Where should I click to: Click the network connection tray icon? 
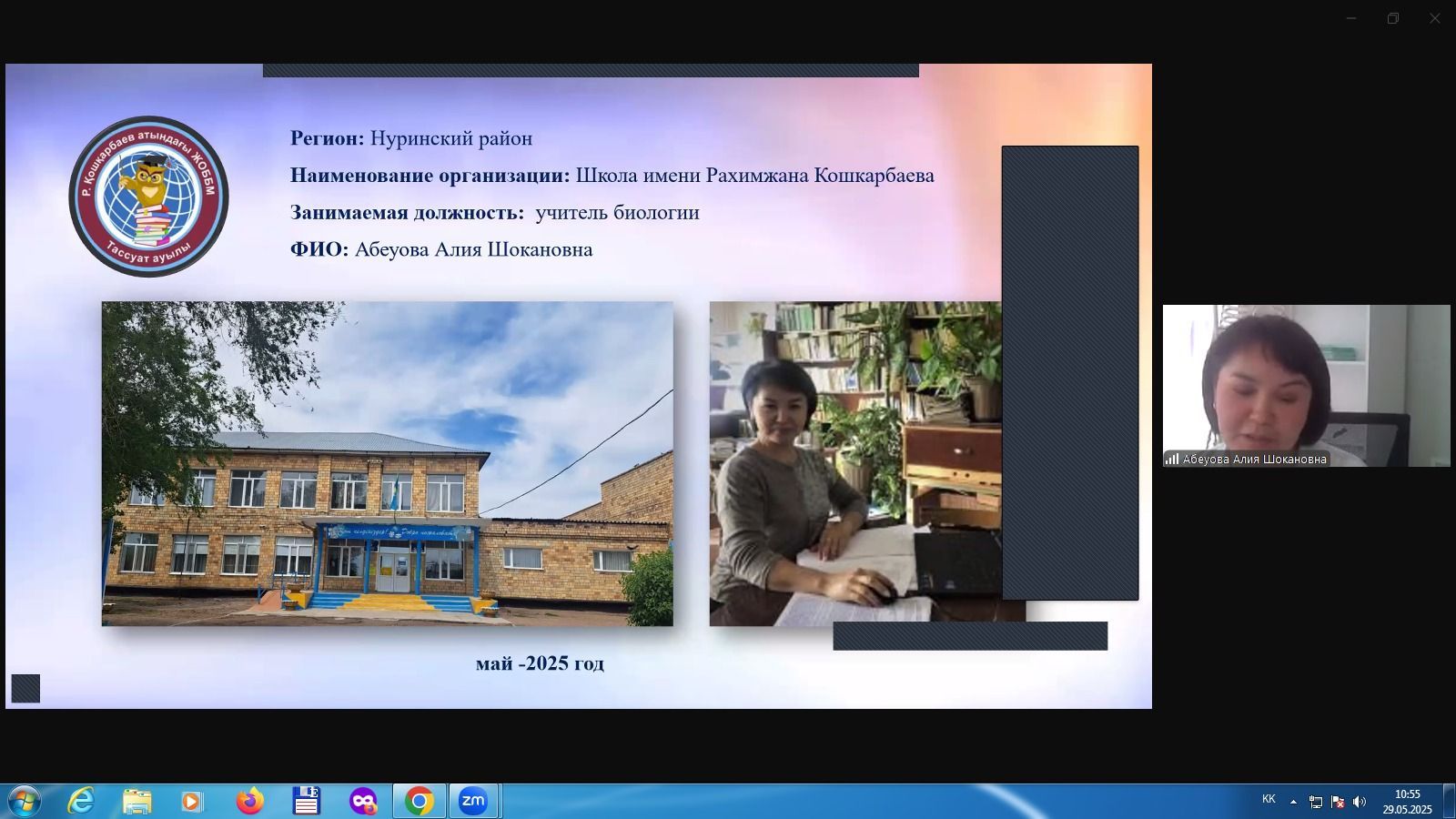coord(1315,802)
